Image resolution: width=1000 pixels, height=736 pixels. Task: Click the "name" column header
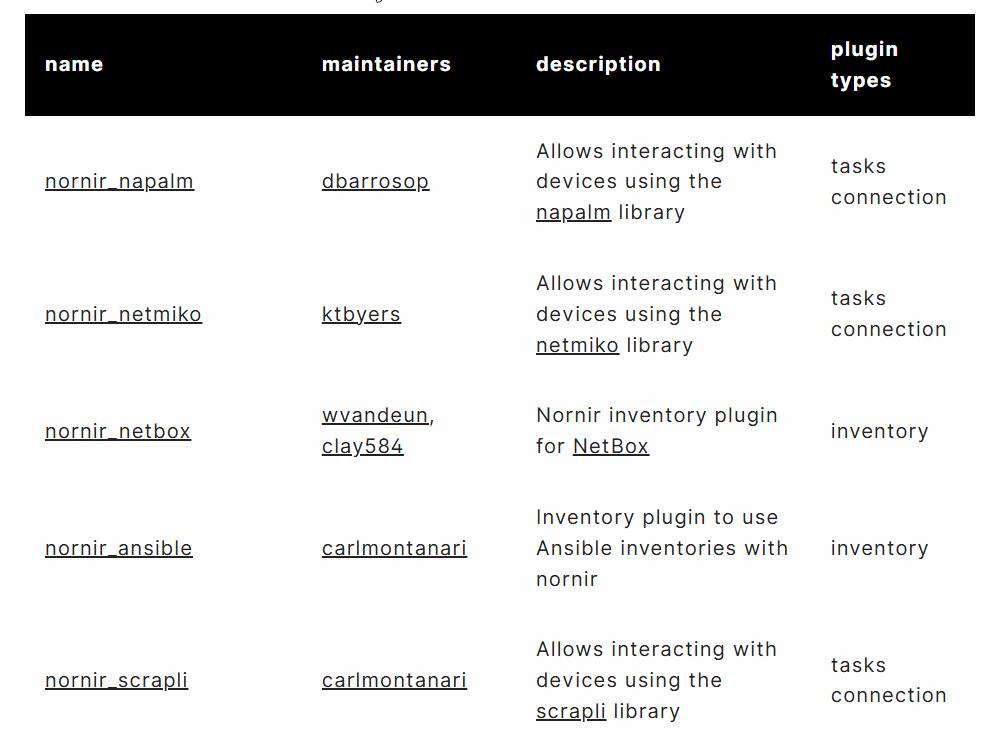(x=74, y=64)
